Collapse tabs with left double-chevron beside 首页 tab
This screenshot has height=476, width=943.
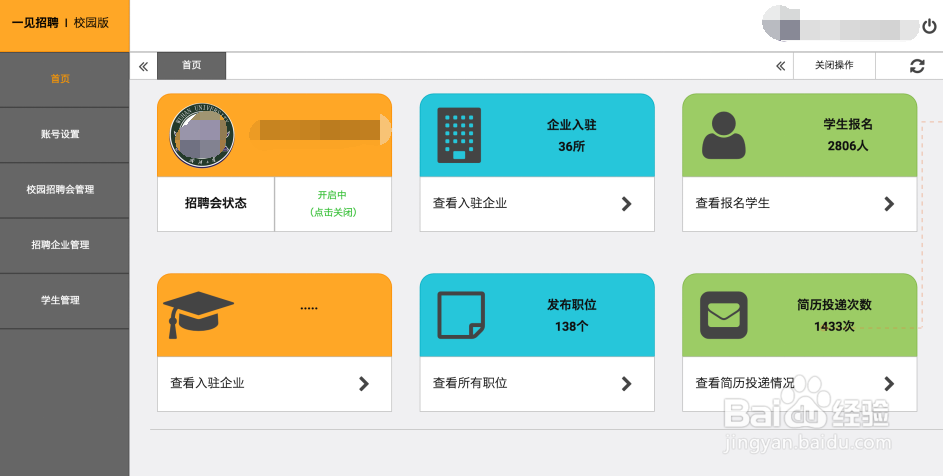pos(143,66)
